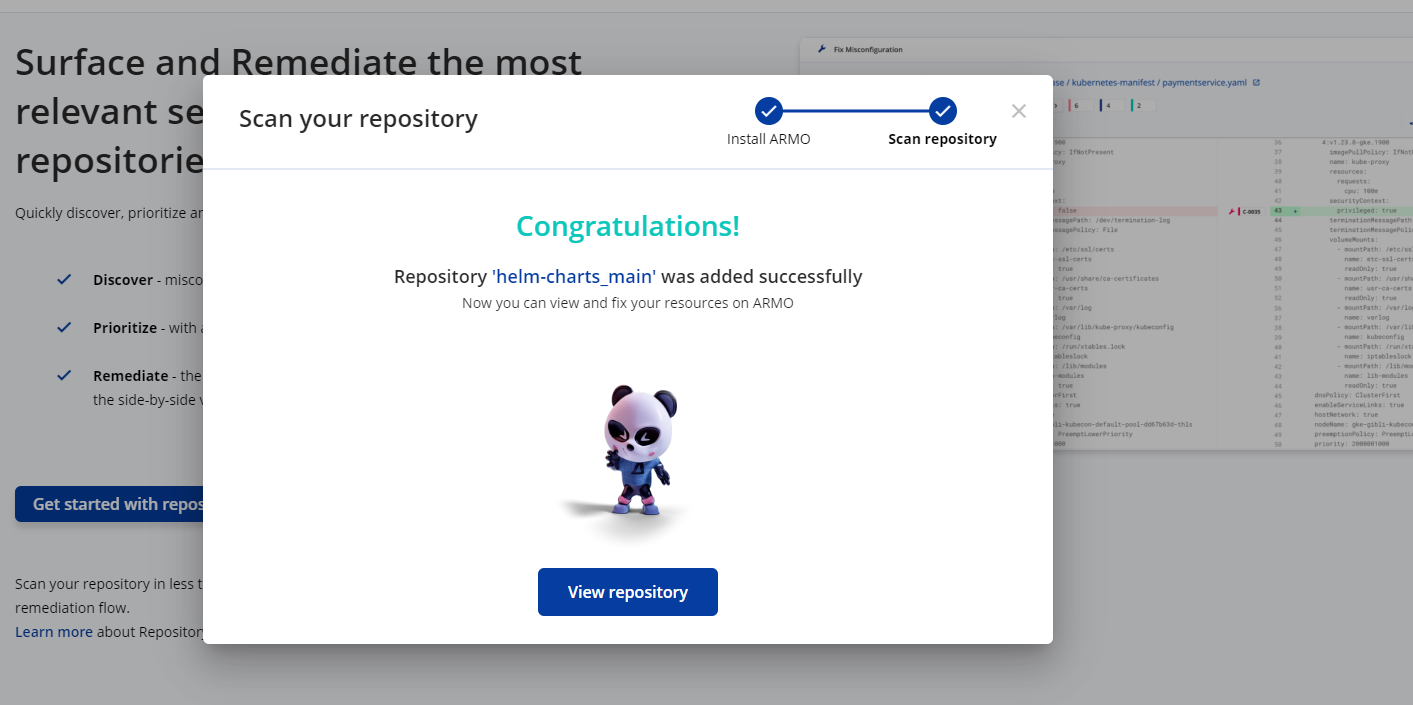Click the Fix Misconfiguration screenshot preview
The width and height of the screenshot is (1413, 705).
1231,245
